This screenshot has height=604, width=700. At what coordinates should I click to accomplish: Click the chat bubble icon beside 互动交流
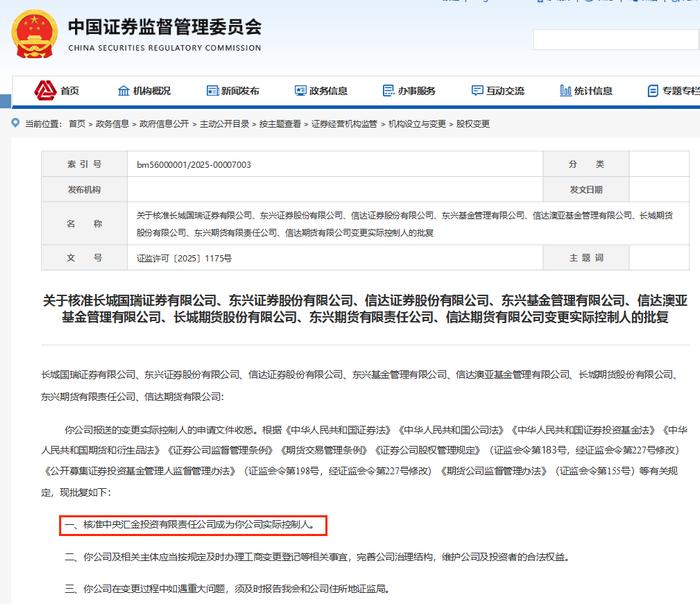pos(477,91)
